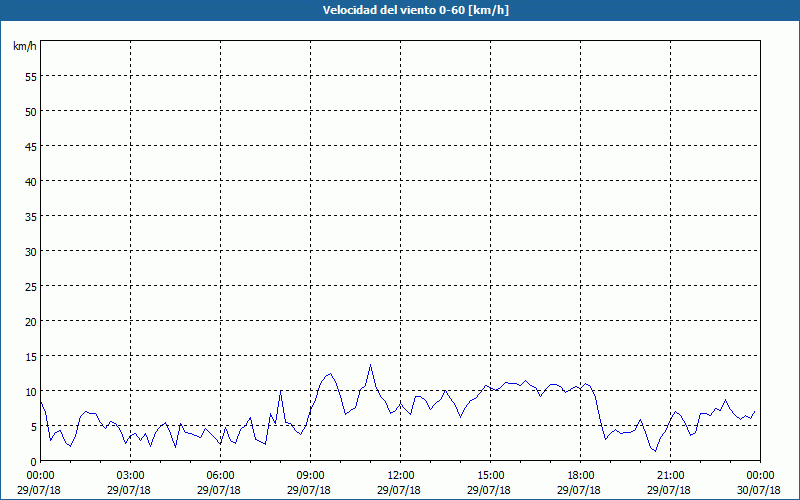The height and width of the screenshot is (500, 800).
Task: Click the 45 km/h axis label
Action: point(31,146)
